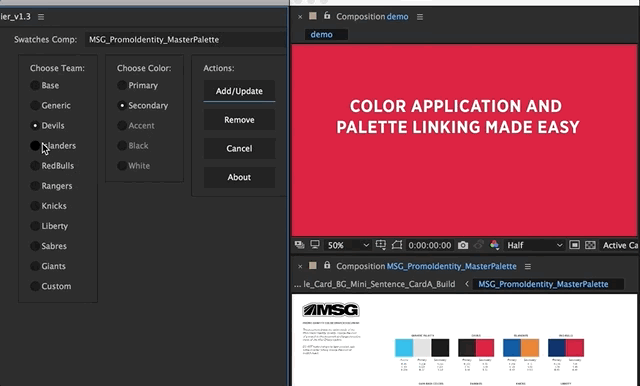Open the Active Camera view dropdown
This screenshot has height=386, width=640.
point(620,245)
